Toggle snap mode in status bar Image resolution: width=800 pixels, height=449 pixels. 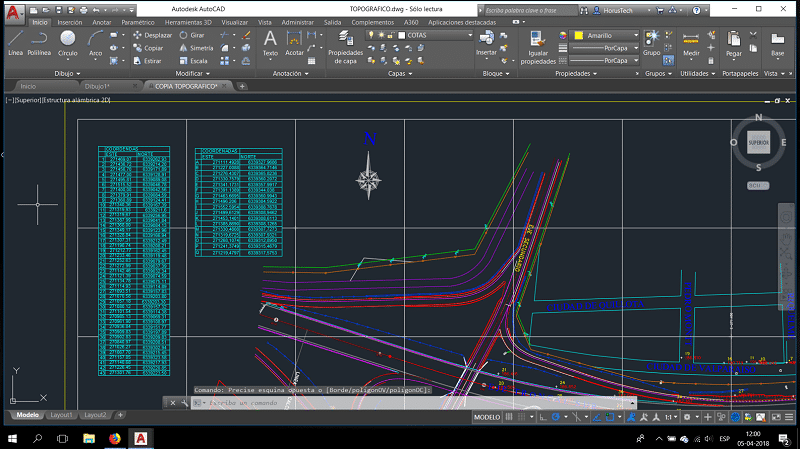(x=521, y=417)
